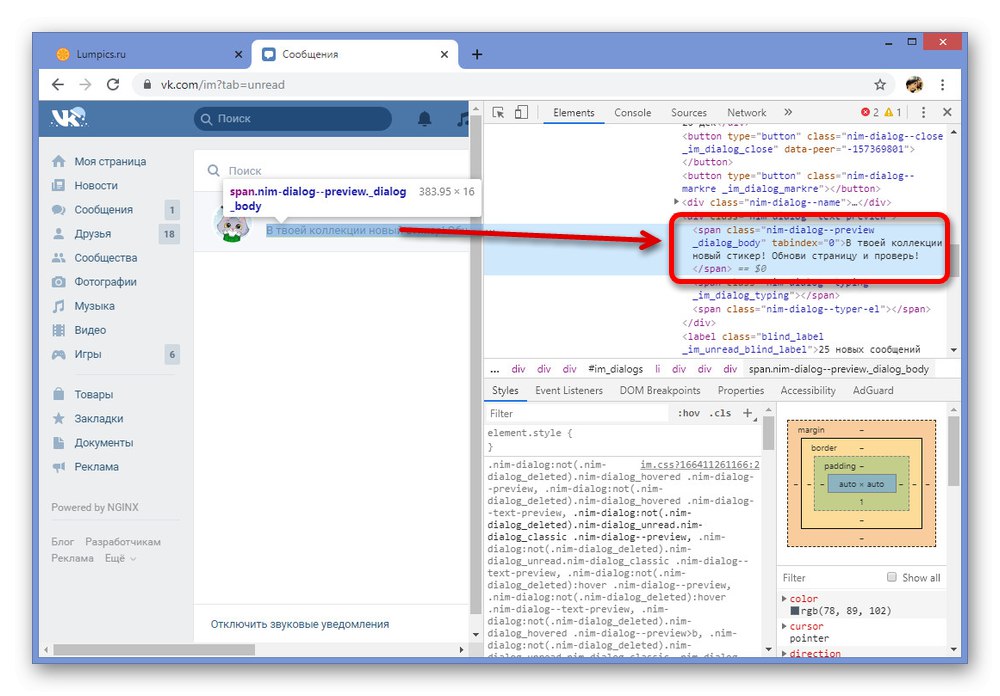Expand nim-dialog--name div node
The width and height of the screenshot is (1000, 696).
pyautogui.click(x=677, y=202)
